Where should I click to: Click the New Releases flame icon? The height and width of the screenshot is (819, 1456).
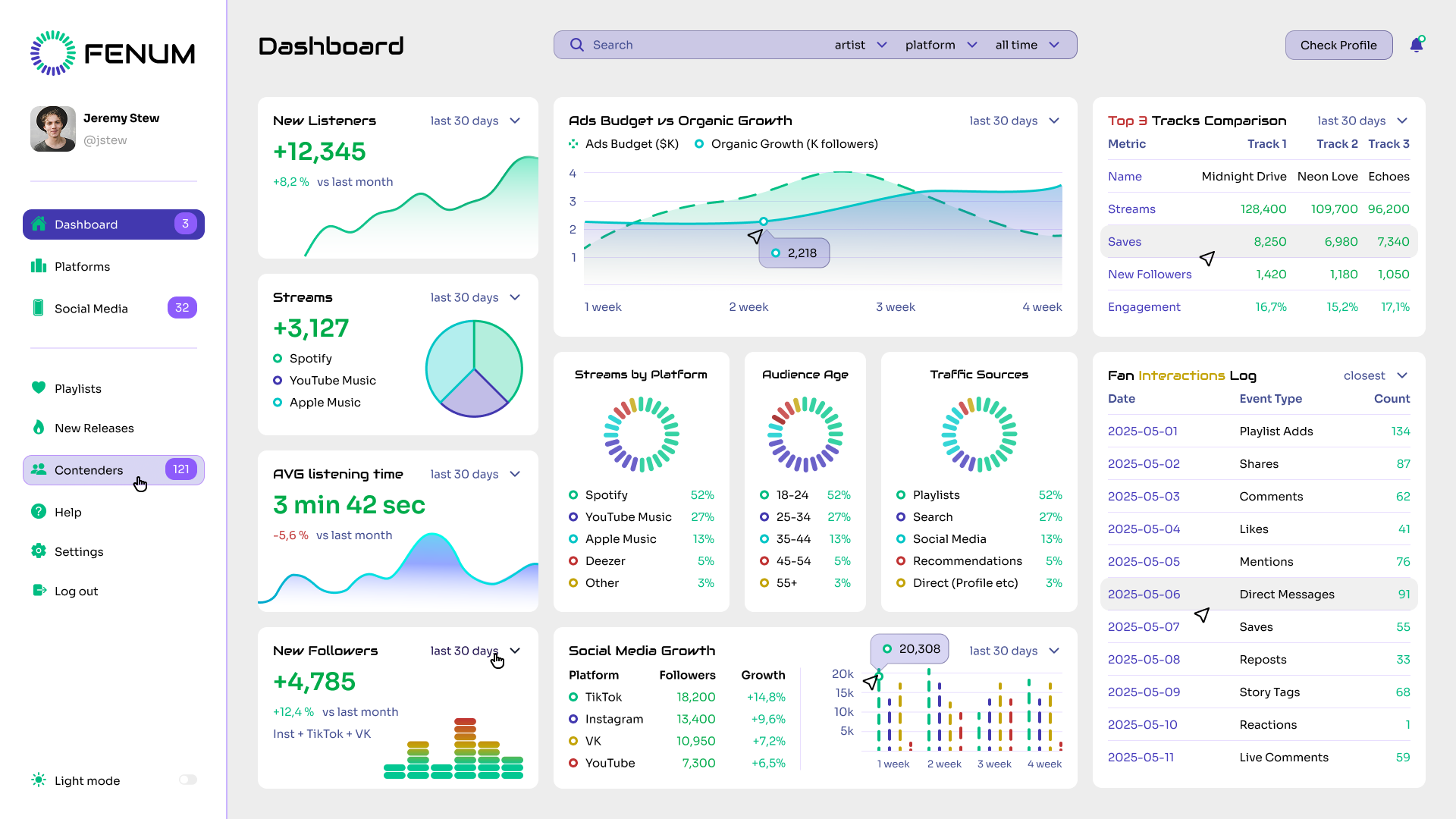(x=39, y=427)
